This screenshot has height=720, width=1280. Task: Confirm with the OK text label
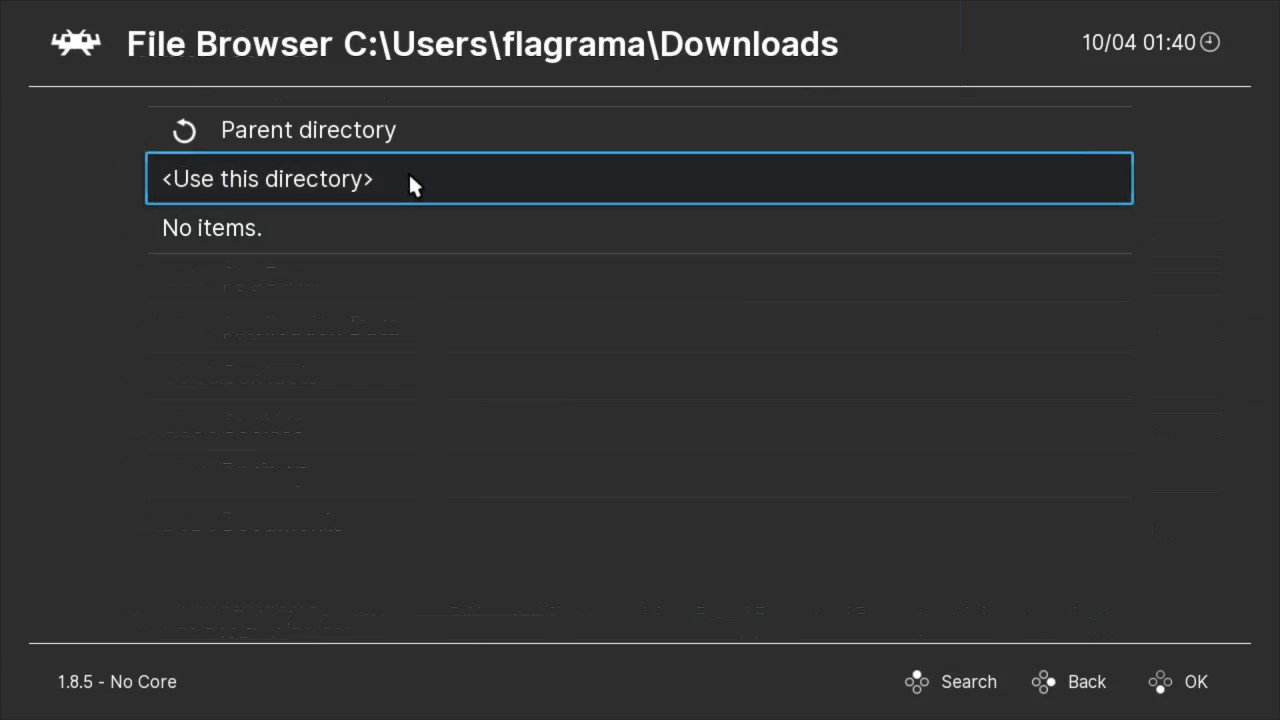1196,682
